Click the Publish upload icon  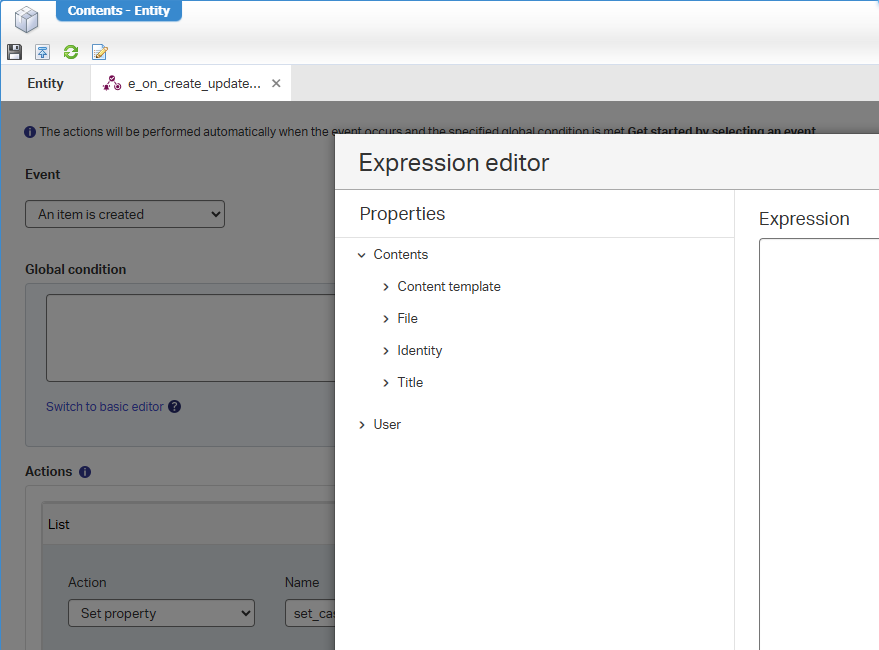[x=42, y=52]
